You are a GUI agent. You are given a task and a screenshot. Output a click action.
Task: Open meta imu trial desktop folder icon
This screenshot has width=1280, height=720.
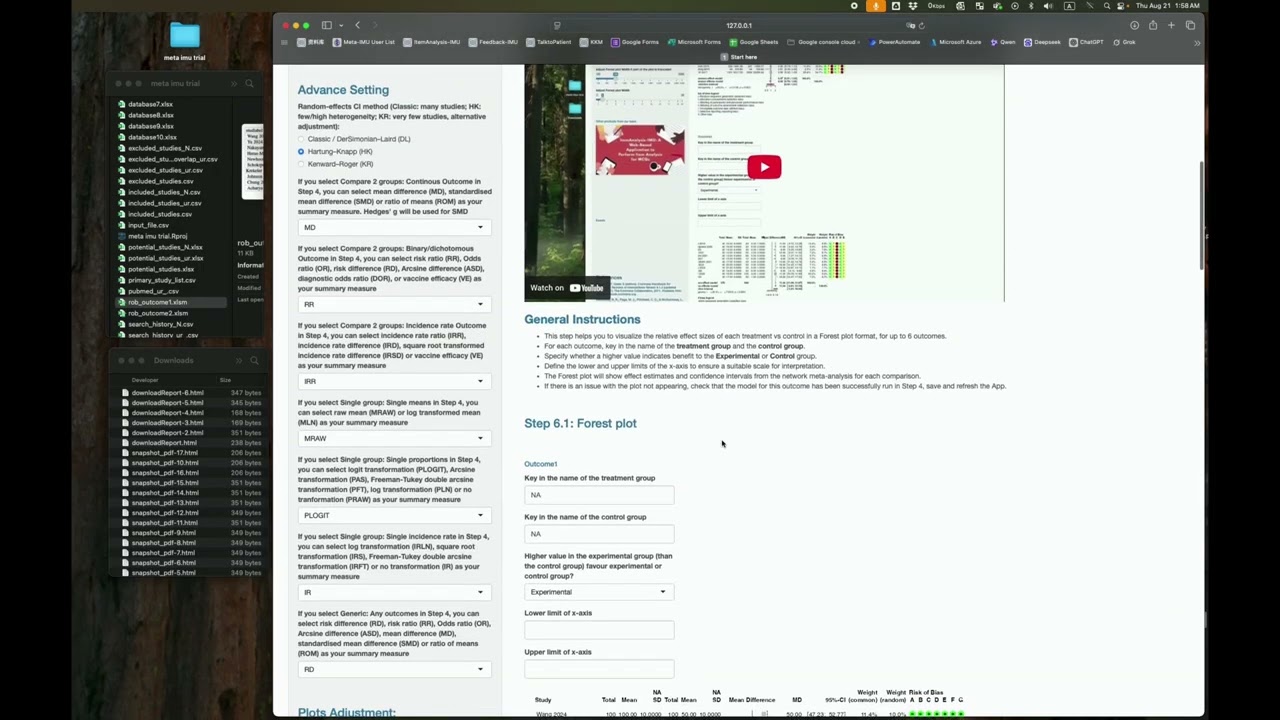click(x=185, y=37)
